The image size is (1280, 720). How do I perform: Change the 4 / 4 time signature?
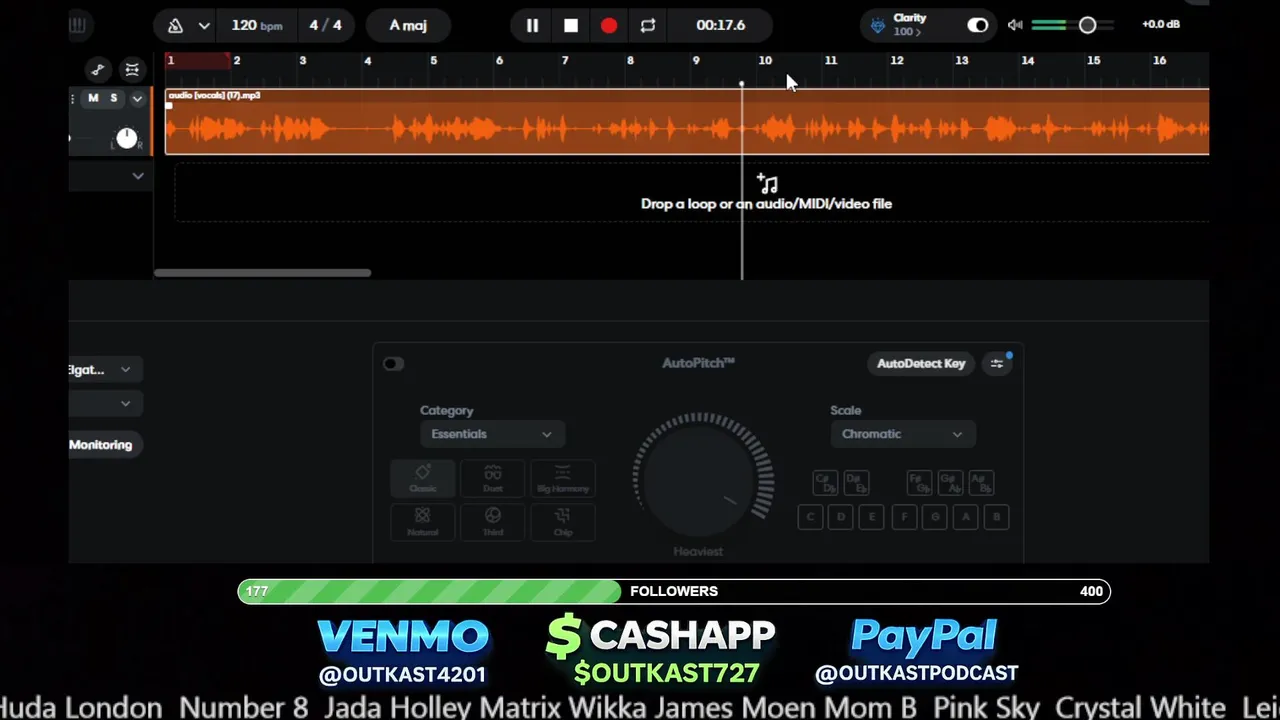[325, 25]
